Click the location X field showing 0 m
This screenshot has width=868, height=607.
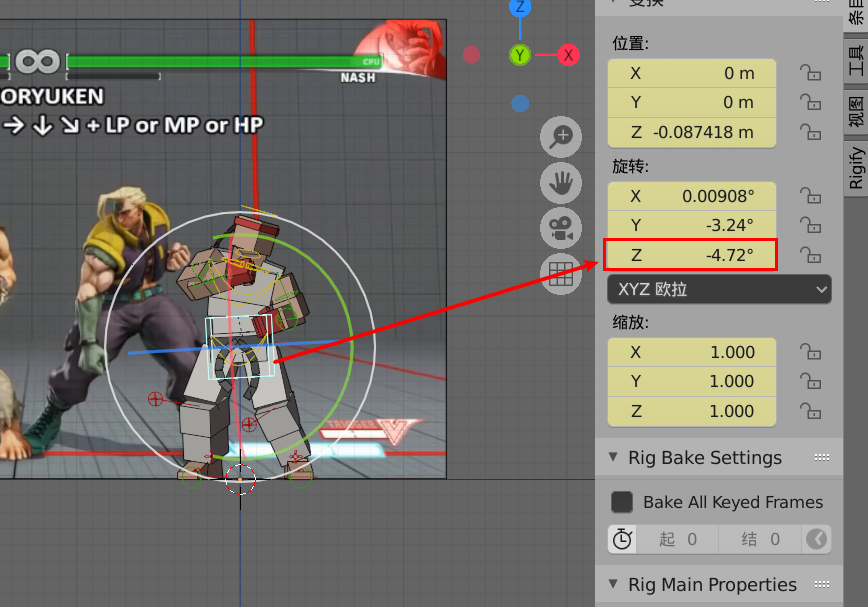pos(692,73)
